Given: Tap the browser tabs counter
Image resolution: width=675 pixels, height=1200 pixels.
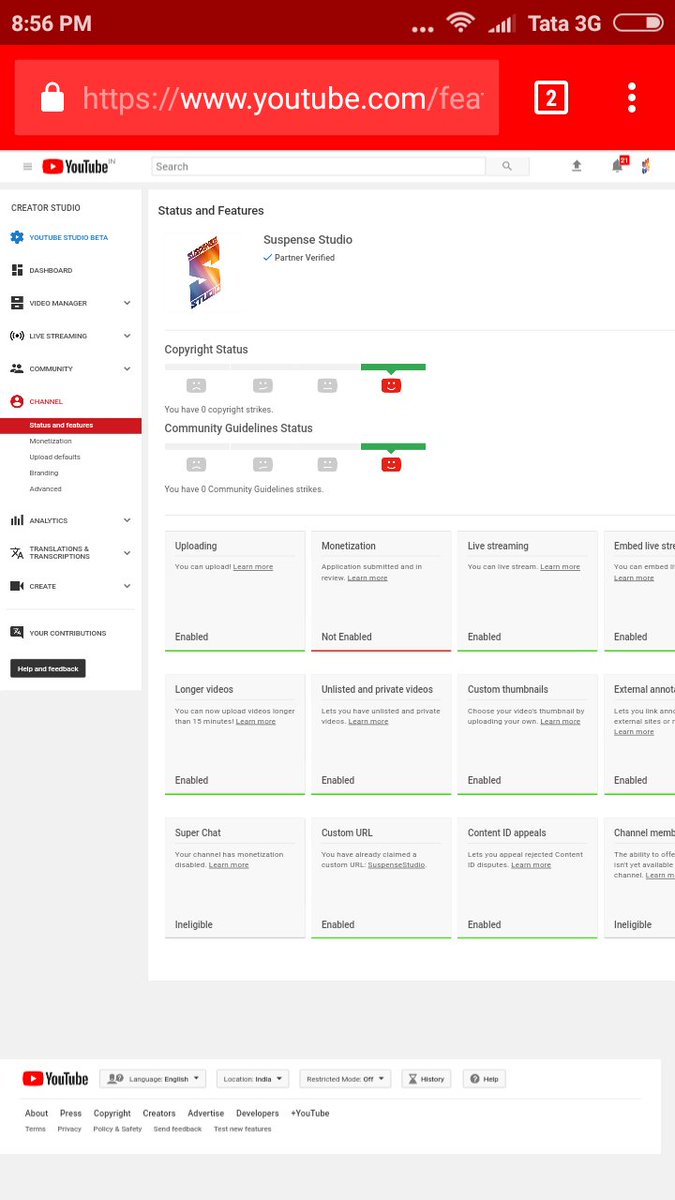Looking at the screenshot, I should 551,98.
